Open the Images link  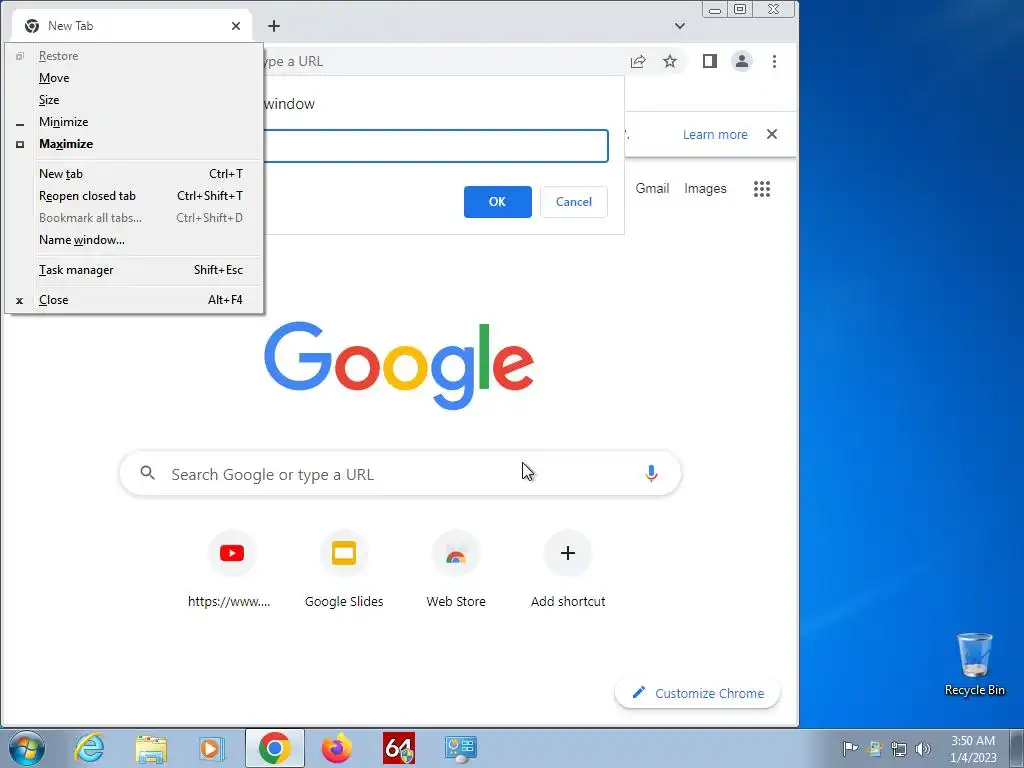[x=705, y=188]
